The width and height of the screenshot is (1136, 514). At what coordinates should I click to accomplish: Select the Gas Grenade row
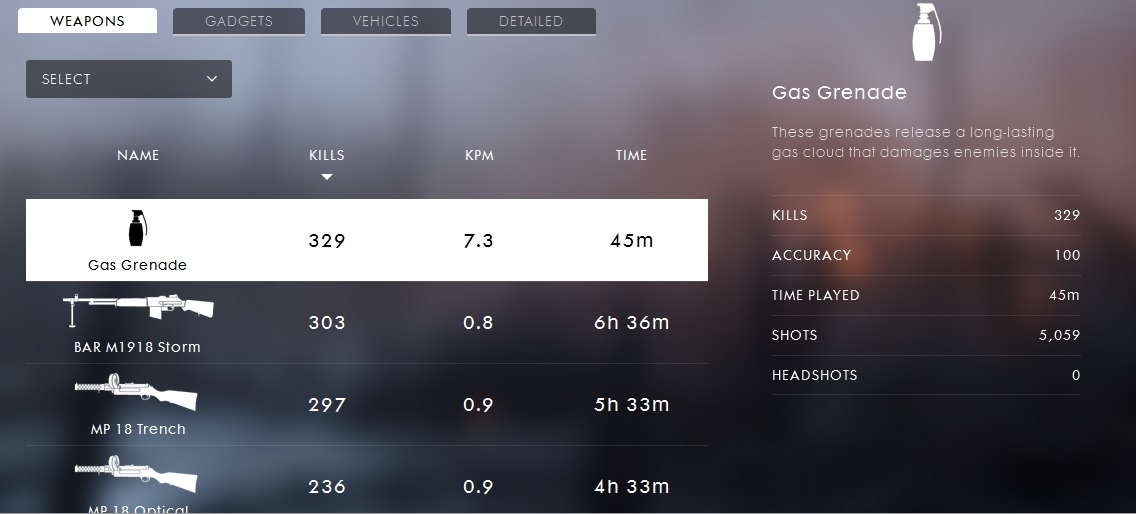click(366, 240)
